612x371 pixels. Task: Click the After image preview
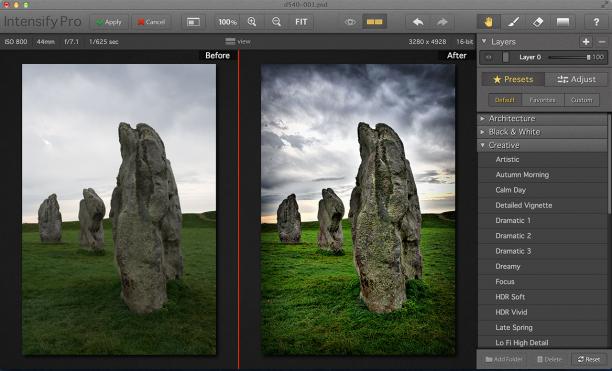pyautogui.click(x=358, y=209)
